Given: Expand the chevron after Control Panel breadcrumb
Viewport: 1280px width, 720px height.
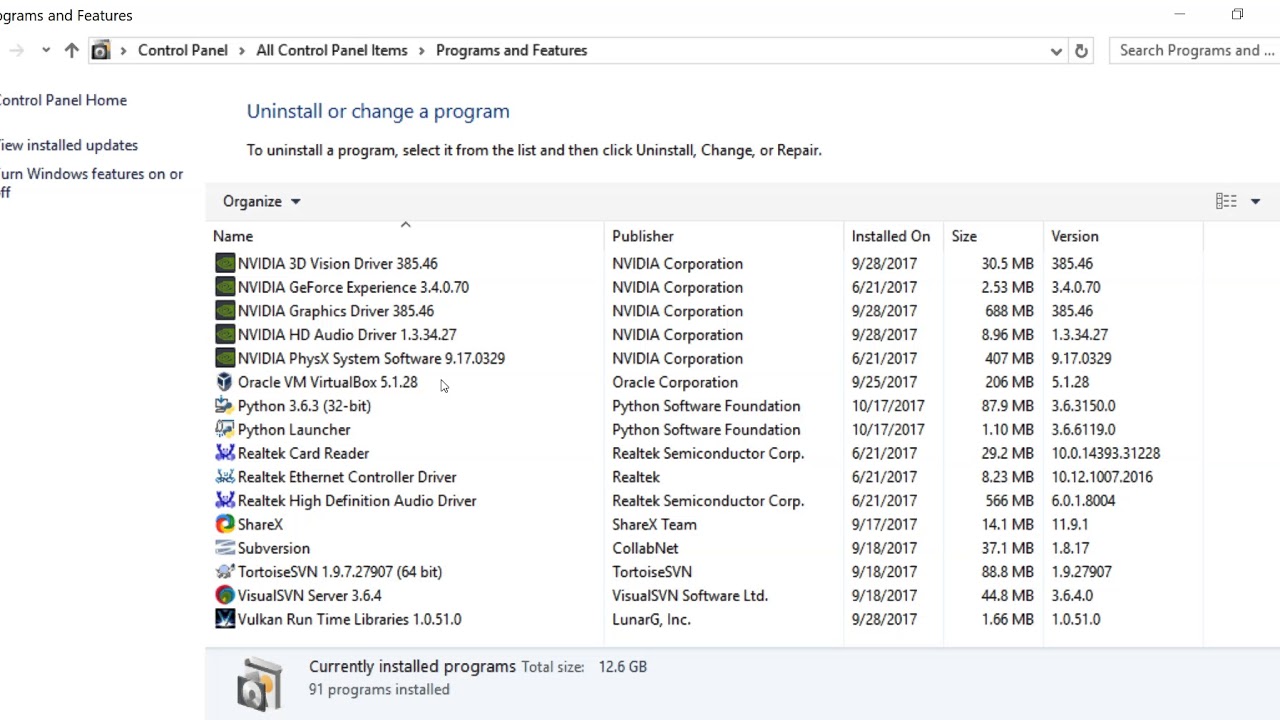Looking at the screenshot, I should [242, 50].
